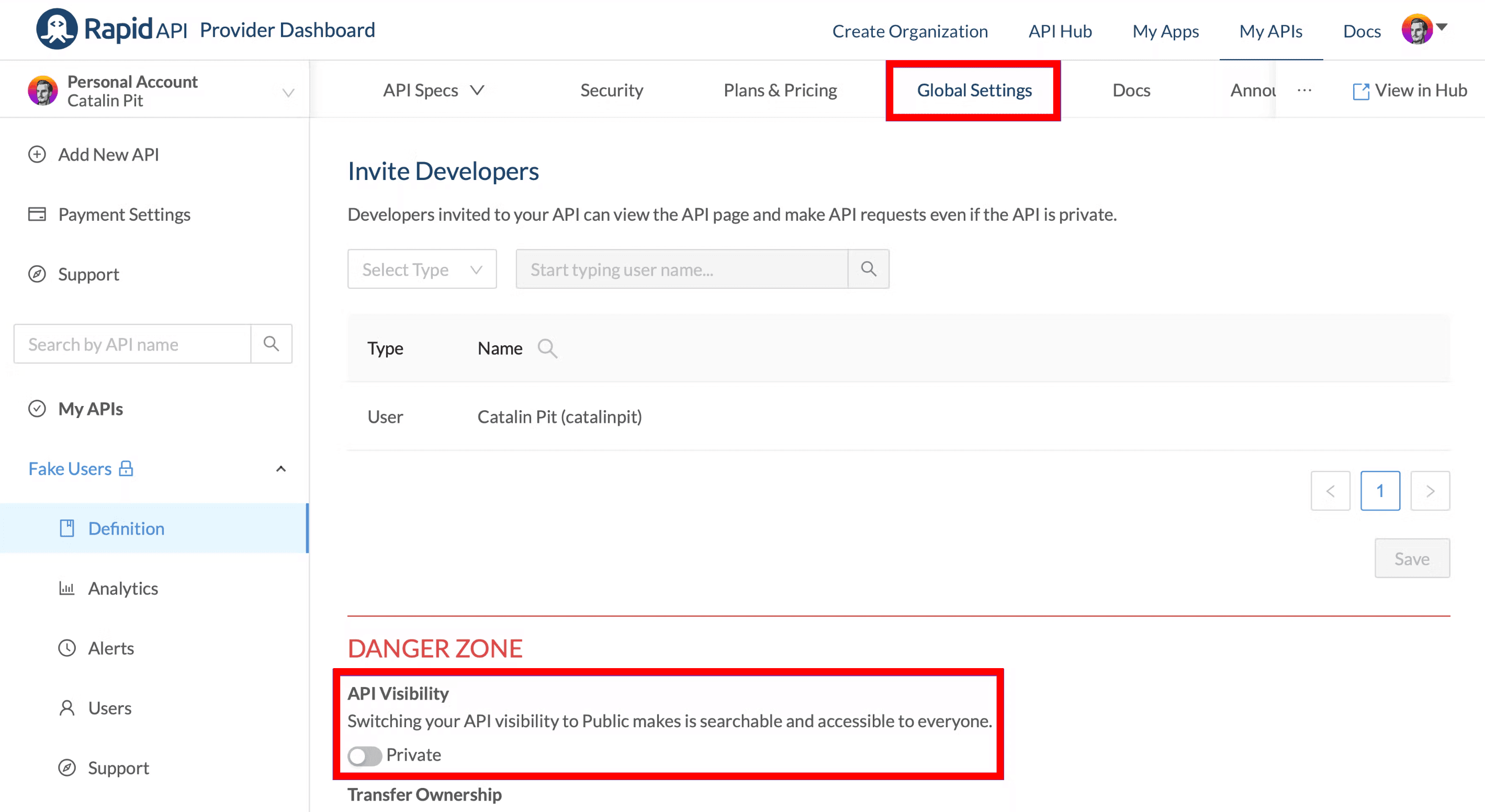The width and height of the screenshot is (1485, 812).
Task: Click the RapidAPI octopus logo
Action: click(56, 29)
